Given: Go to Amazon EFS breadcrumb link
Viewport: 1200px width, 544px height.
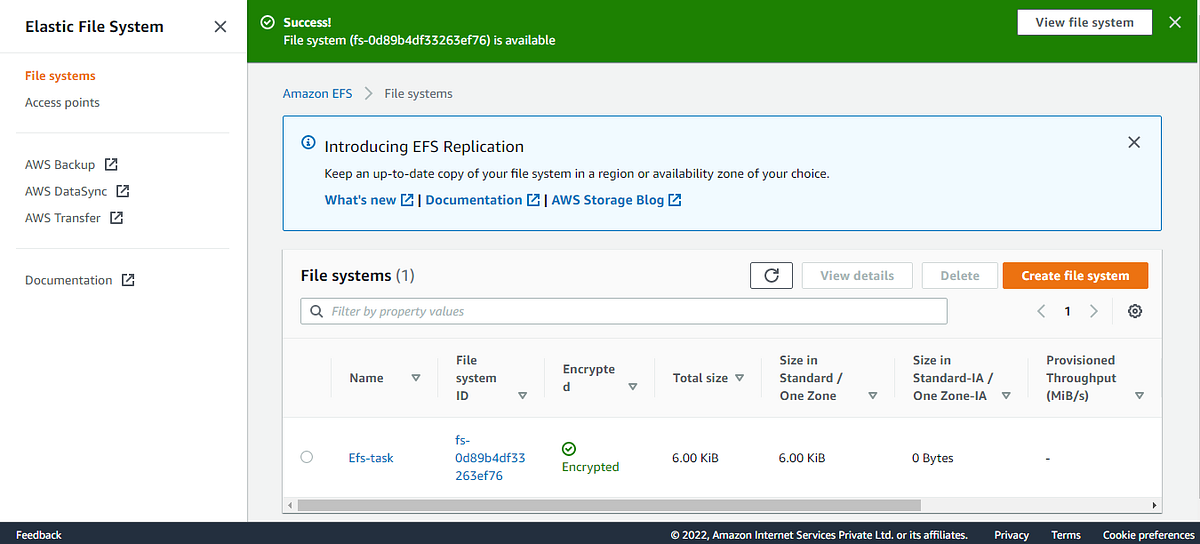Looking at the screenshot, I should [318, 93].
